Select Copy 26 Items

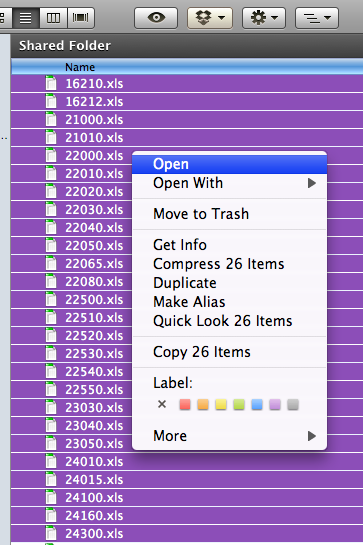[229, 352]
